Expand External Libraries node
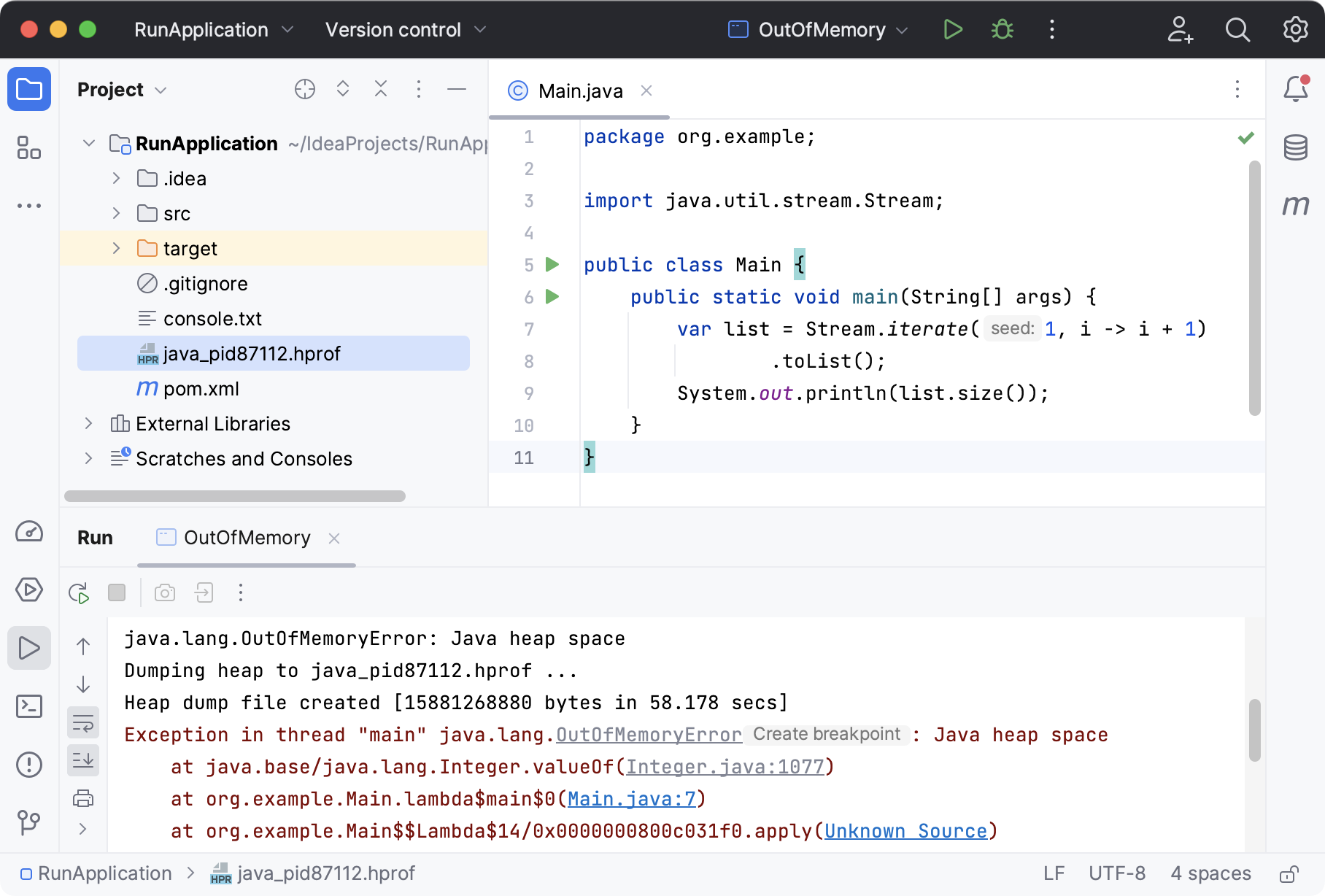This screenshot has height=896, width=1325. click(x=88, y=423)
